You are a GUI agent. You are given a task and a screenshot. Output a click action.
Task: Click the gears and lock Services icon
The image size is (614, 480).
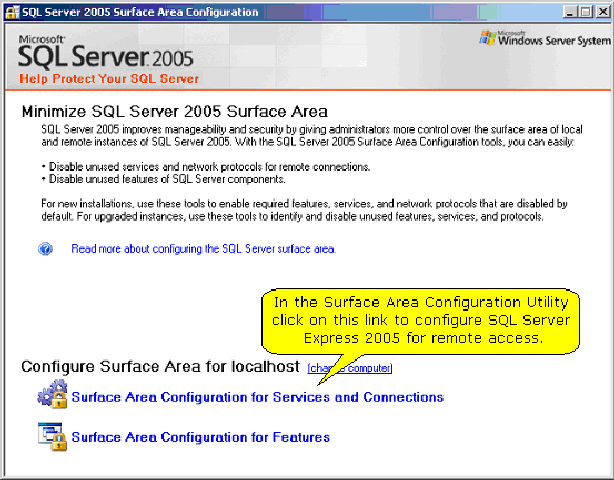(x=52, y=394)
